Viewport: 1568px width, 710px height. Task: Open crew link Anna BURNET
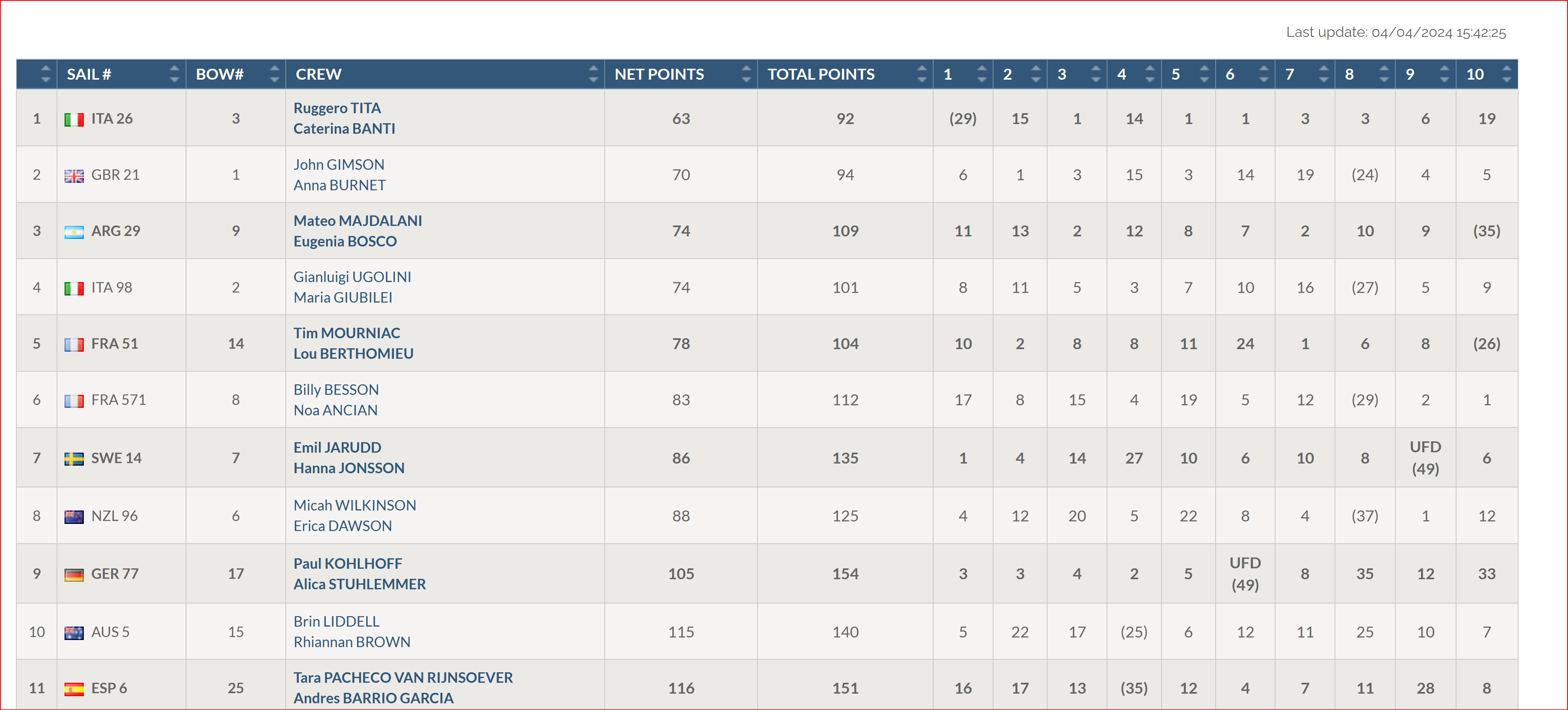340,186
